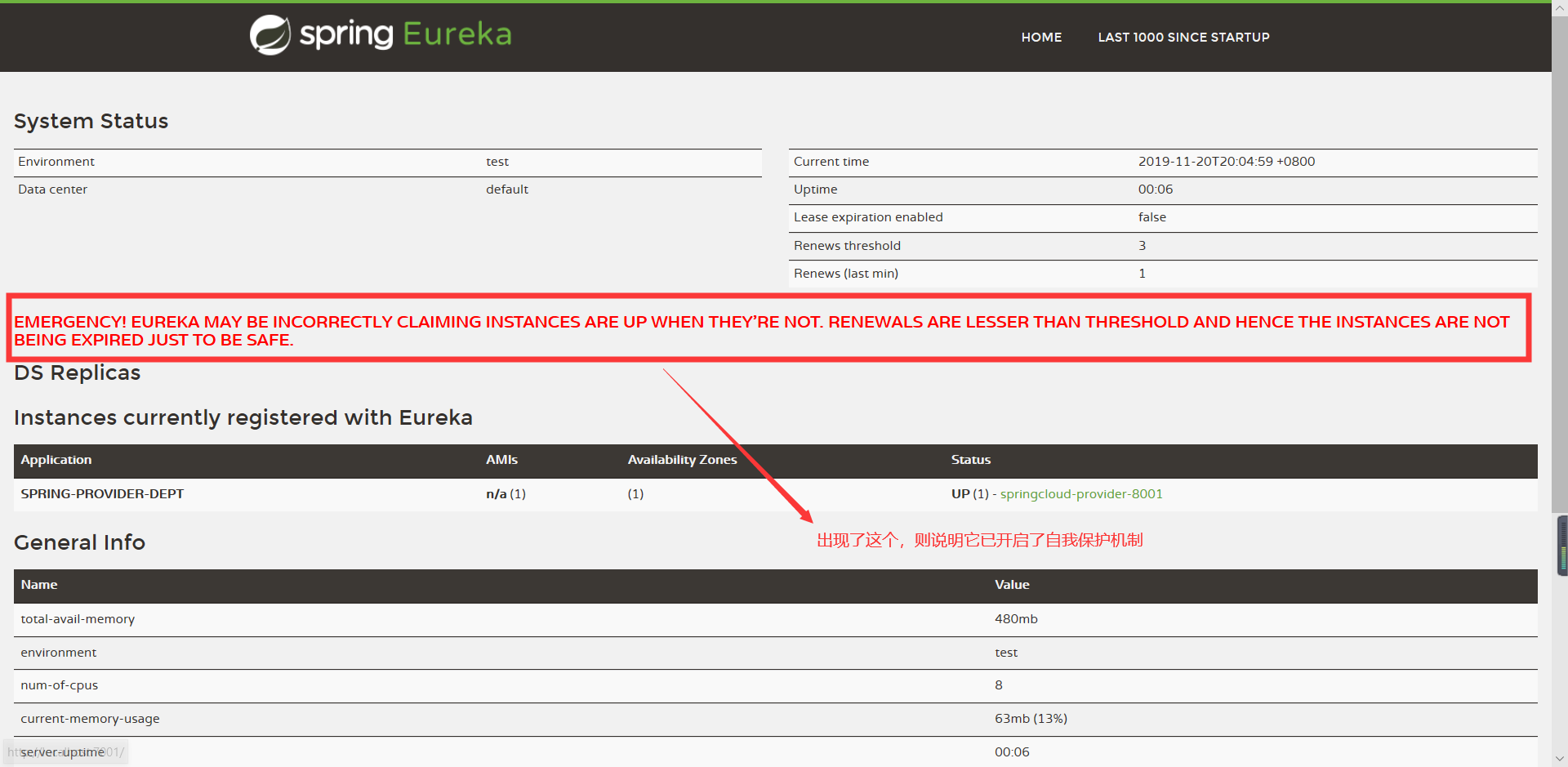Click the Availability Zones column header
1568x767 pixels.
tap(682, 460)
